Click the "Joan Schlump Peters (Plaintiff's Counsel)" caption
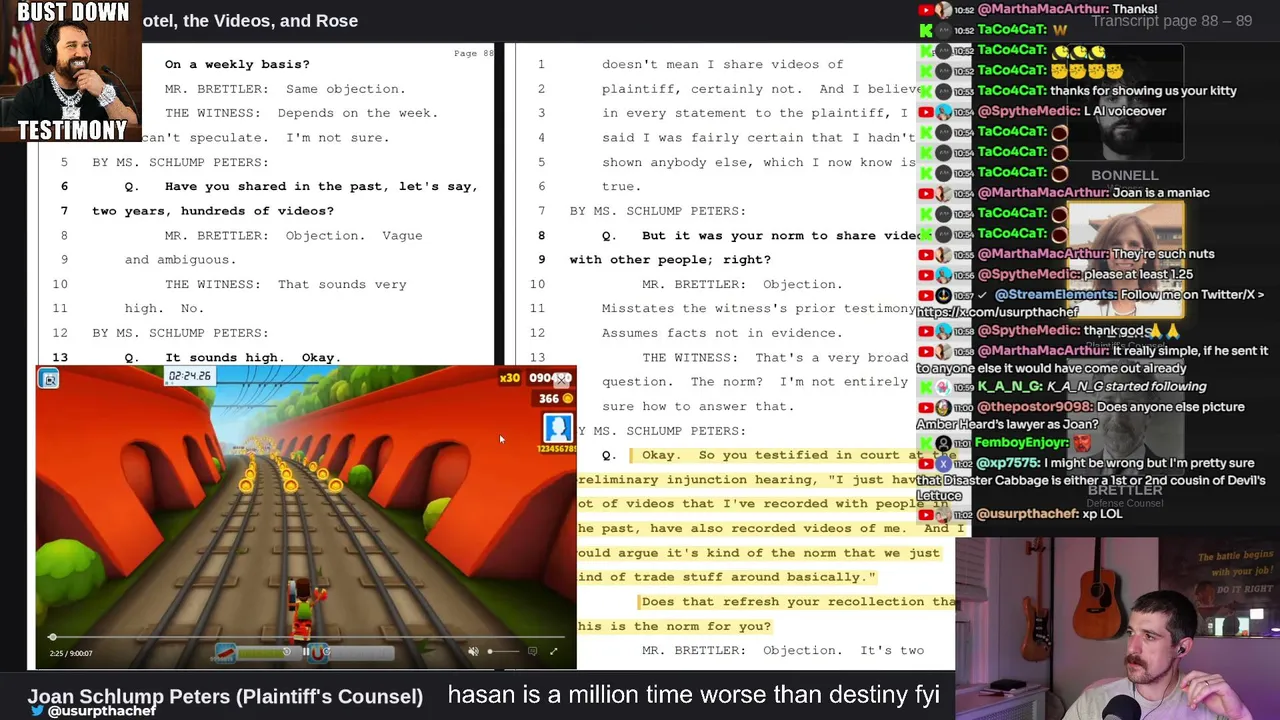 (x=225, y=696)
